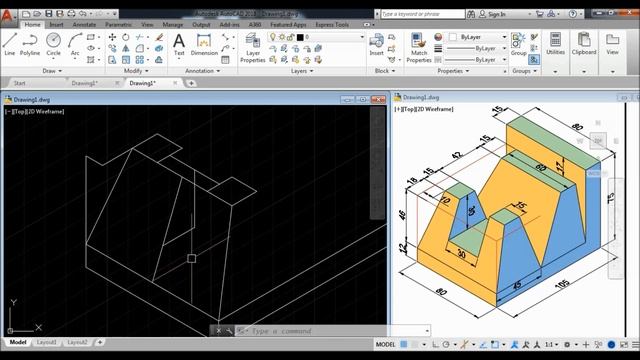Toggle 2D object snap in status bar
The image size is (640, 360).
(495, 344)
